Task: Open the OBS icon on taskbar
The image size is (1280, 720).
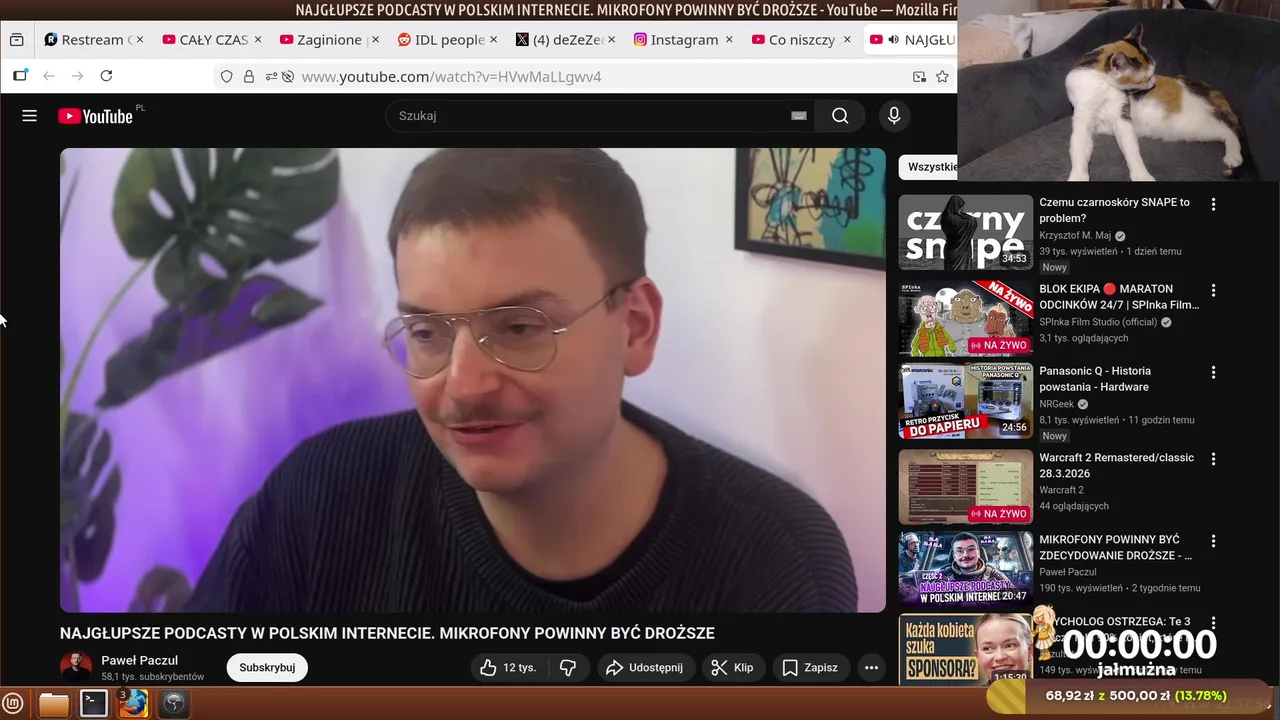Action: [174, 703]
